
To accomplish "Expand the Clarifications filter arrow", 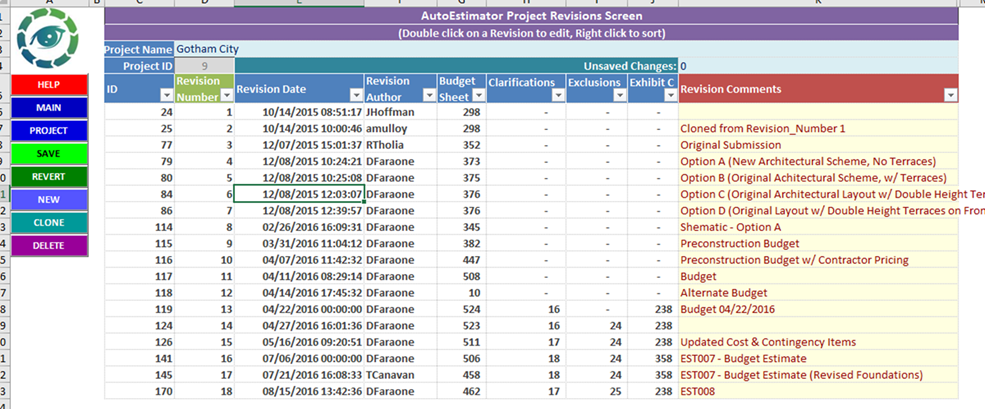I will 558,95.
